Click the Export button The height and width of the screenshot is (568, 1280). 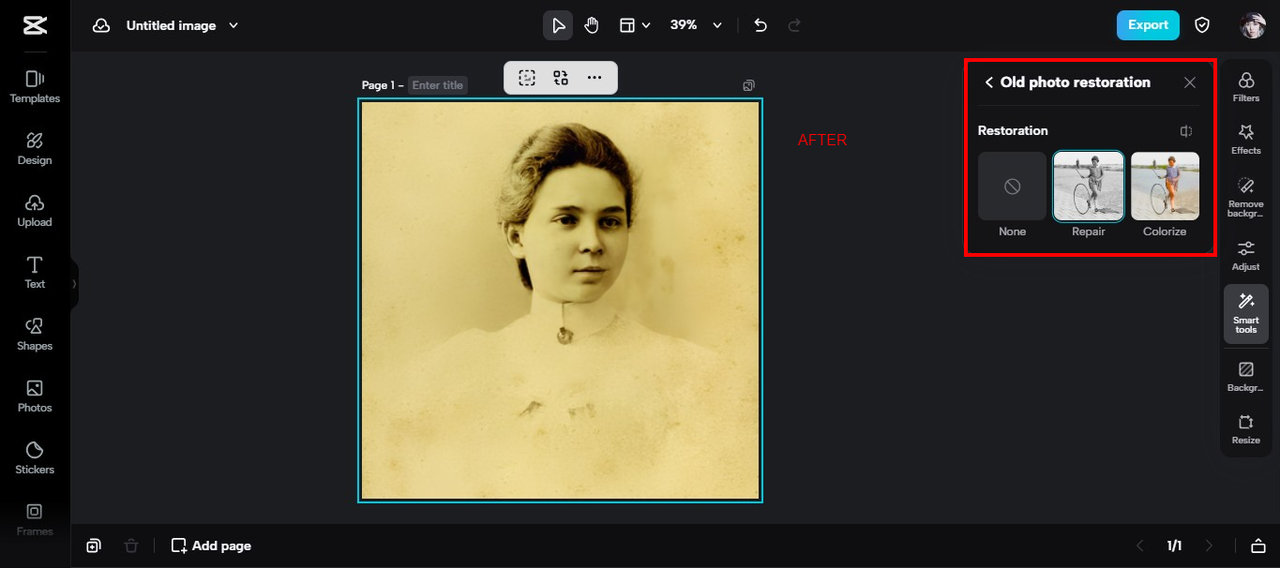(x=1148, y=25)
